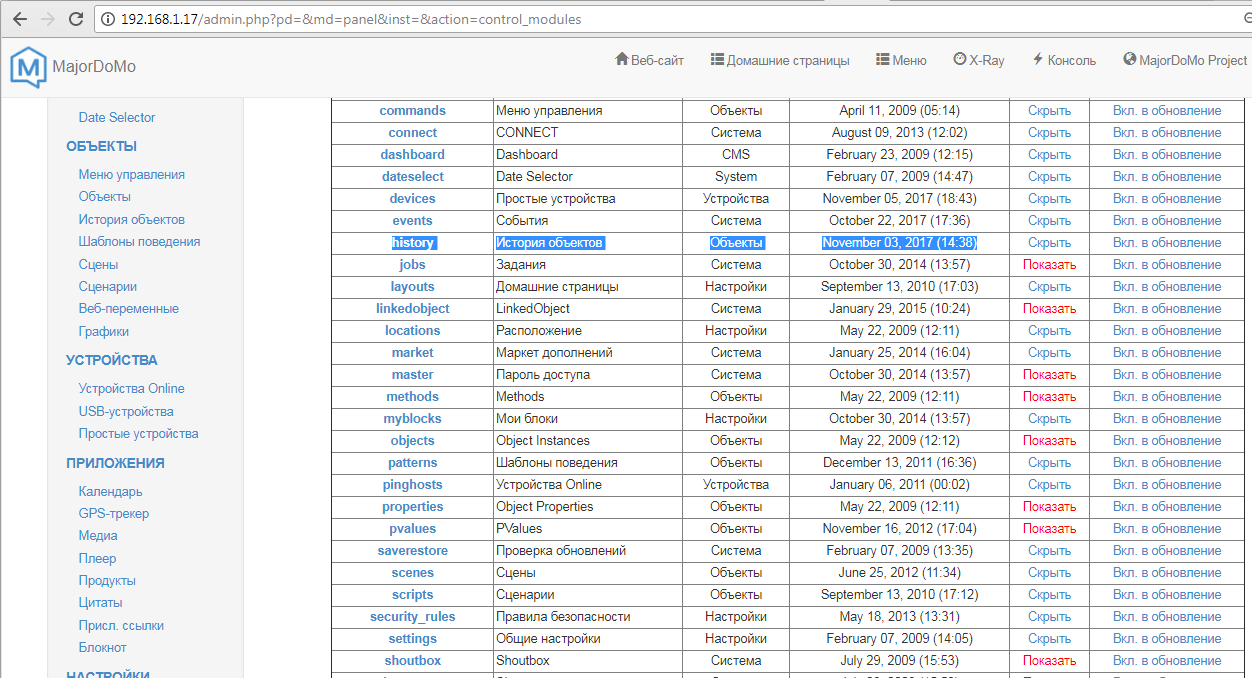1252x678 pixels.
Task: Open Присл. ссылки in the sidebar
Action: [x=121, y=625]
